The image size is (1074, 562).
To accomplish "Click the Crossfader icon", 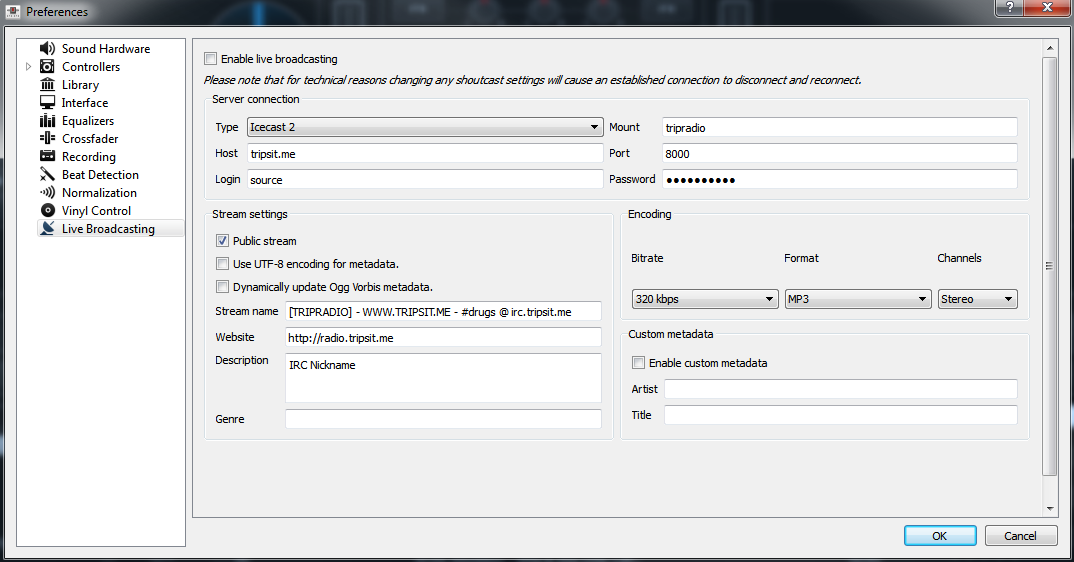I will [x=47, y=138].
